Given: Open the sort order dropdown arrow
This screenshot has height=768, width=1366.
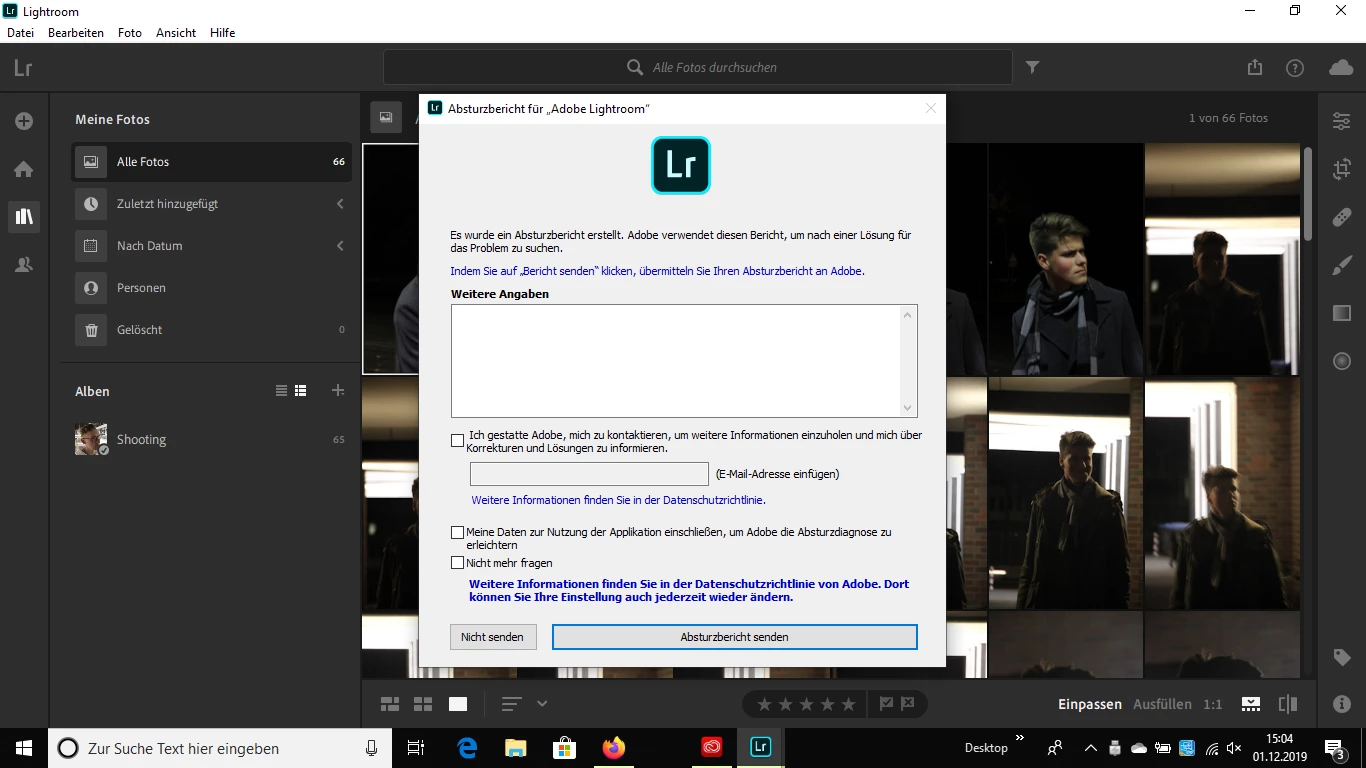Looking at the screenshot, I should click(x=542, y=704).
